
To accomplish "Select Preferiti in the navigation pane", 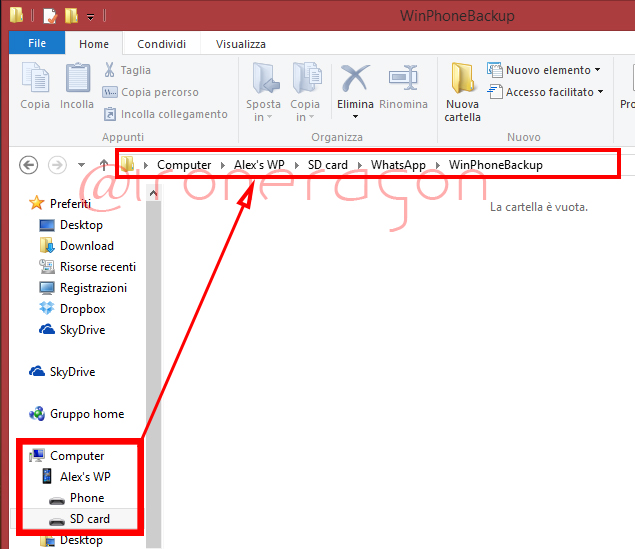I will point(60,203).
